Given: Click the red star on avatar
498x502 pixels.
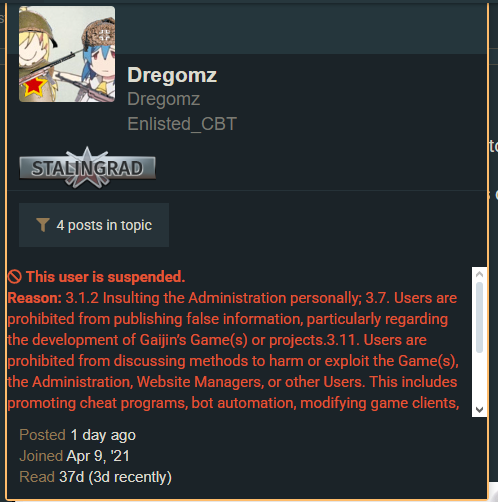Looking at the screenshot, I should tap(34, 86).
